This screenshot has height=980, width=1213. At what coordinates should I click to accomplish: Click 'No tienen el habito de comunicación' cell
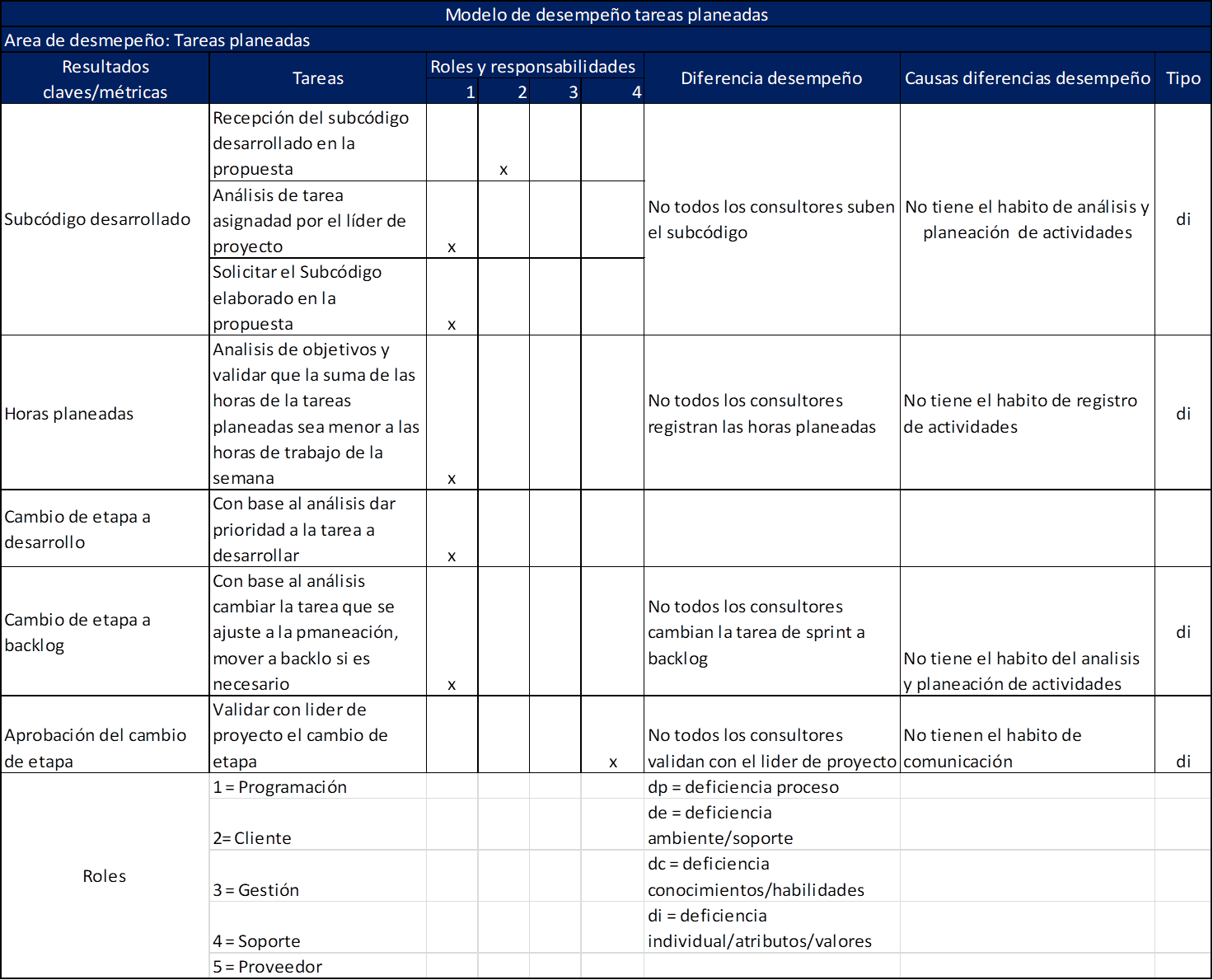click(1028, 735)
